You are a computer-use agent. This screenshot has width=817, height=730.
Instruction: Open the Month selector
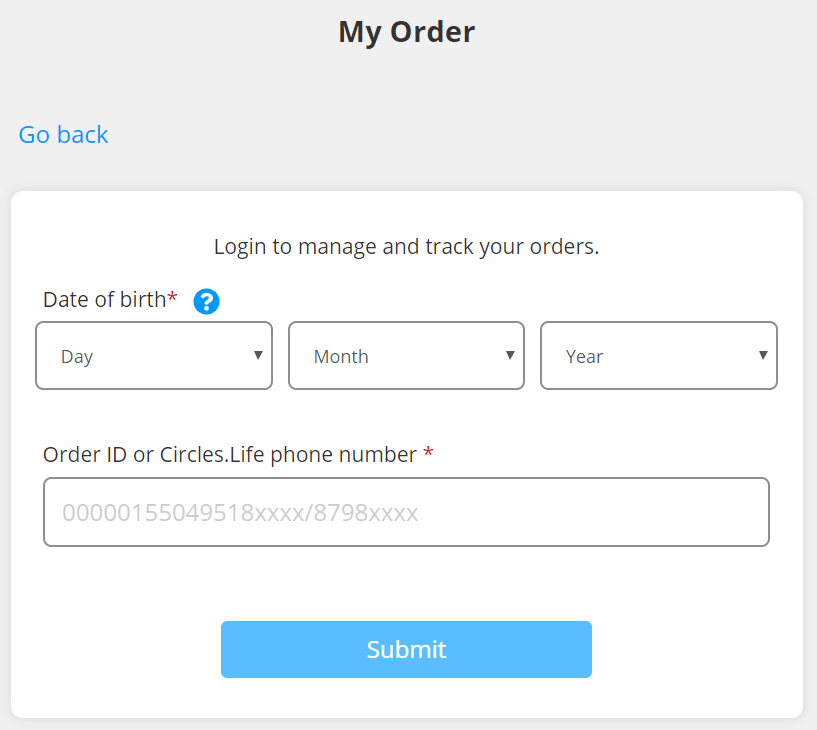406,355
